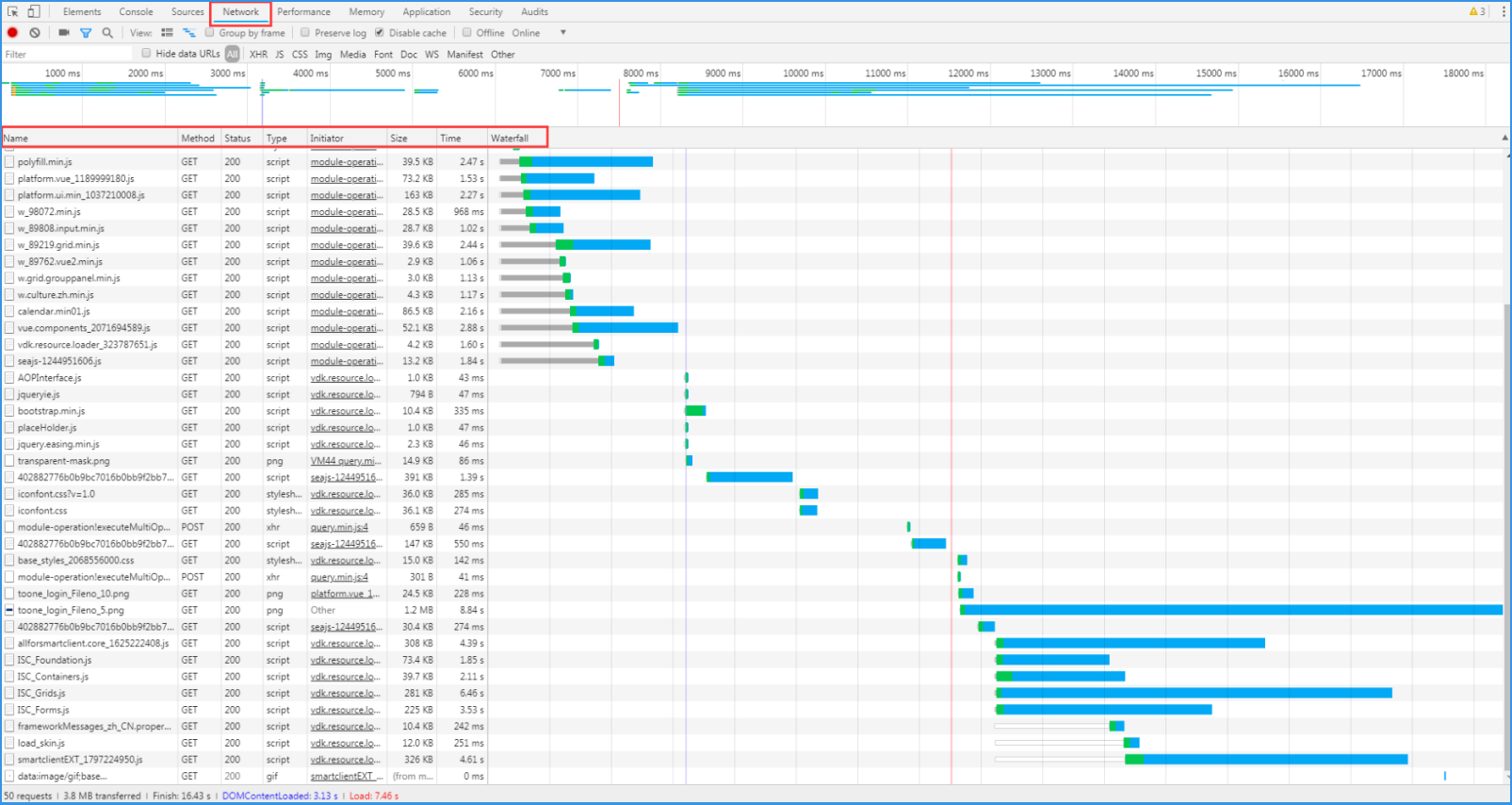The image size is (1512, 805).
Task: Filter requests by Img type
Action: pos(323,55)
